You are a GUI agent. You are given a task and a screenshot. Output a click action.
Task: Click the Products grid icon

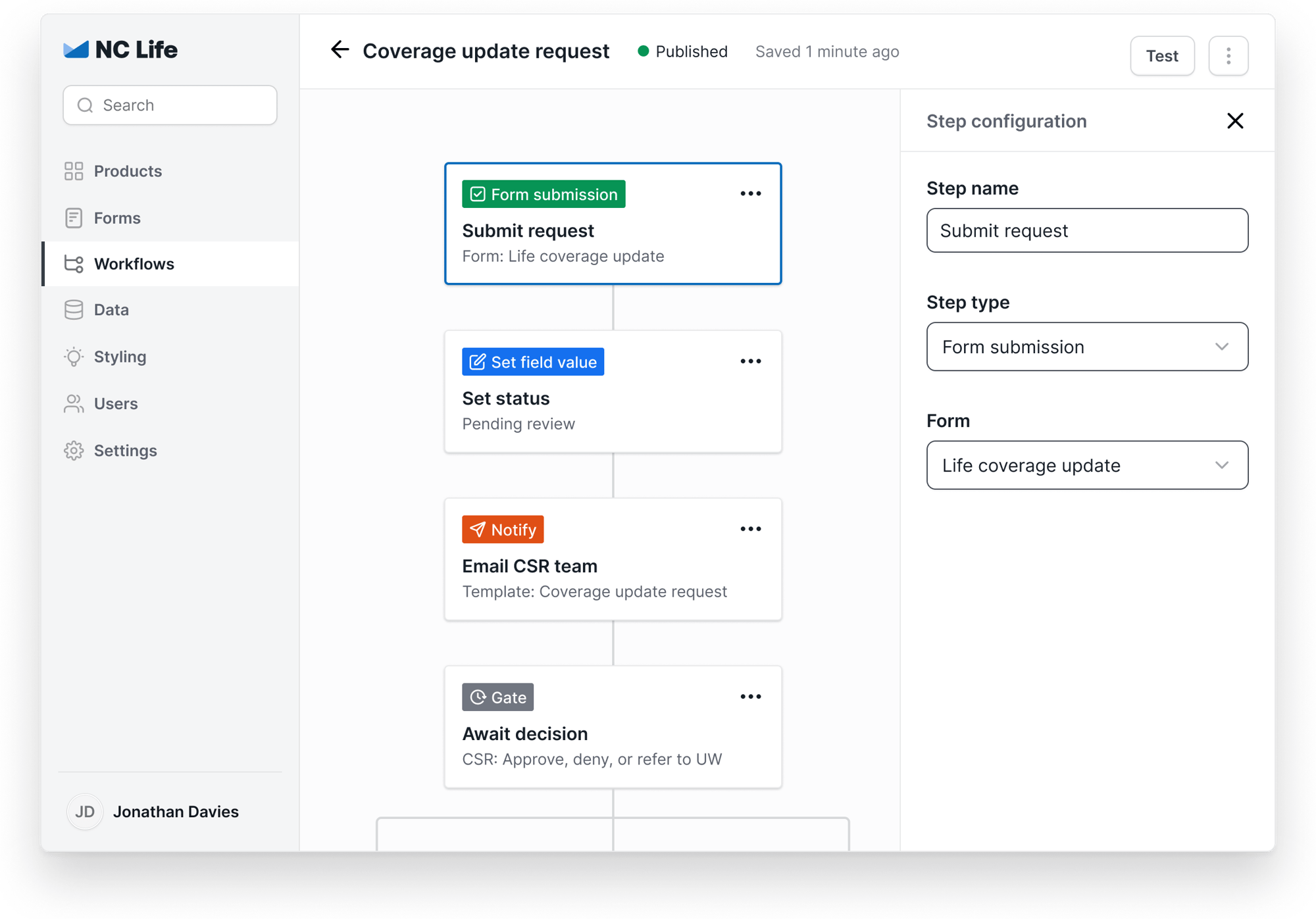74,171
